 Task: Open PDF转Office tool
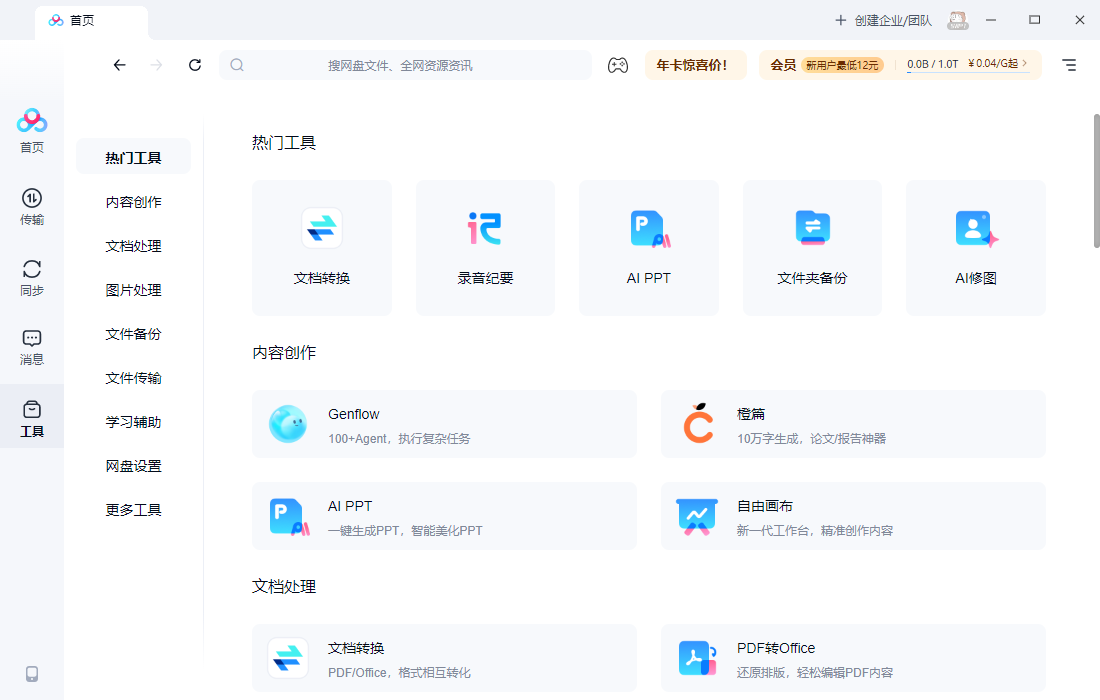coord(853,658)
